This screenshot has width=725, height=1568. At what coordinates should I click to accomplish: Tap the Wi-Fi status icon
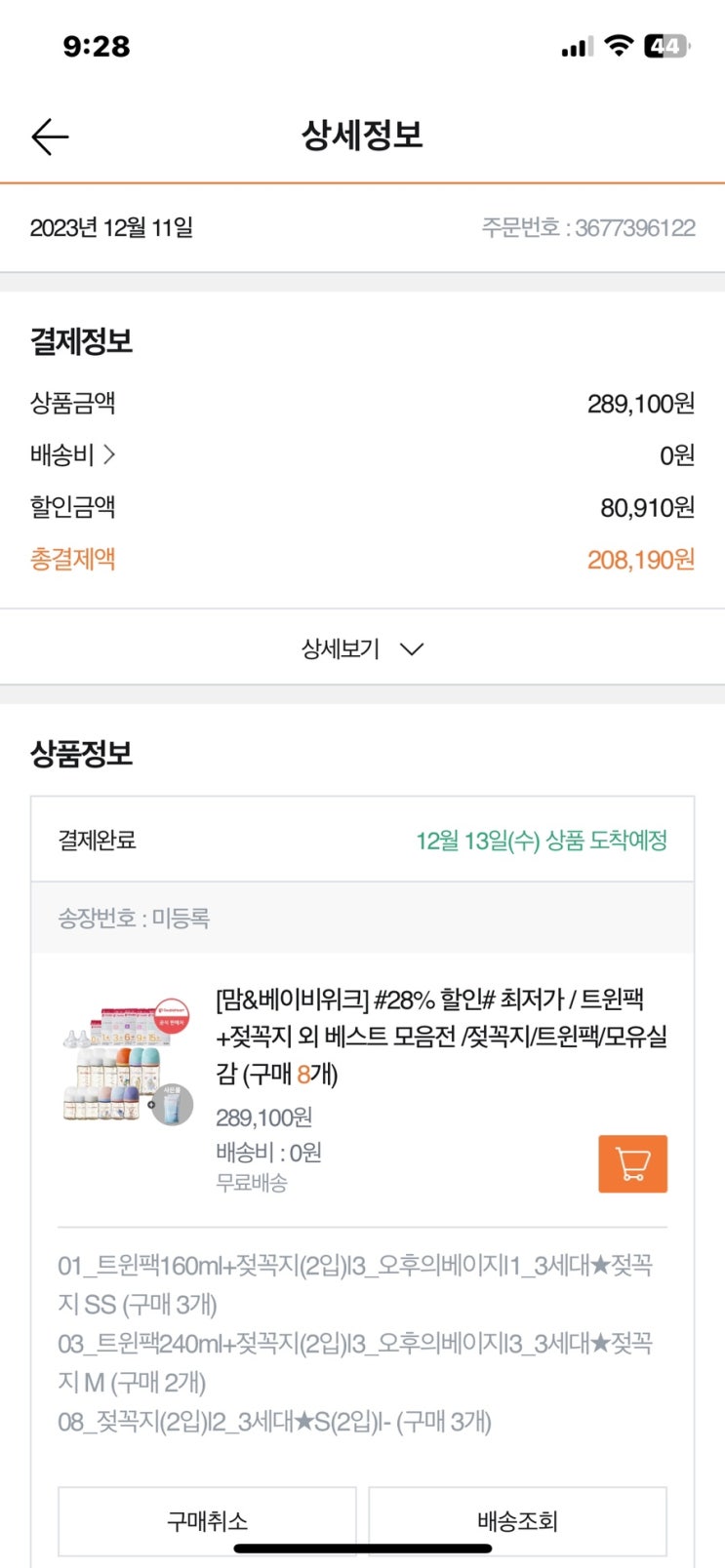pyautogui.click(x=619, y=46)
